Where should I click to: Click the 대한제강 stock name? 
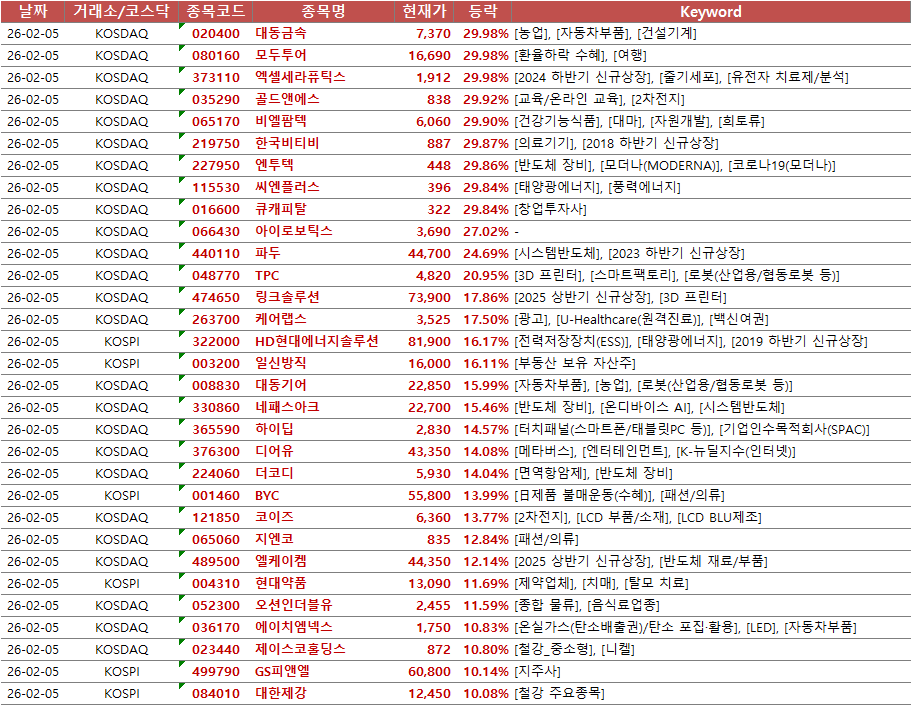point(281,693)
